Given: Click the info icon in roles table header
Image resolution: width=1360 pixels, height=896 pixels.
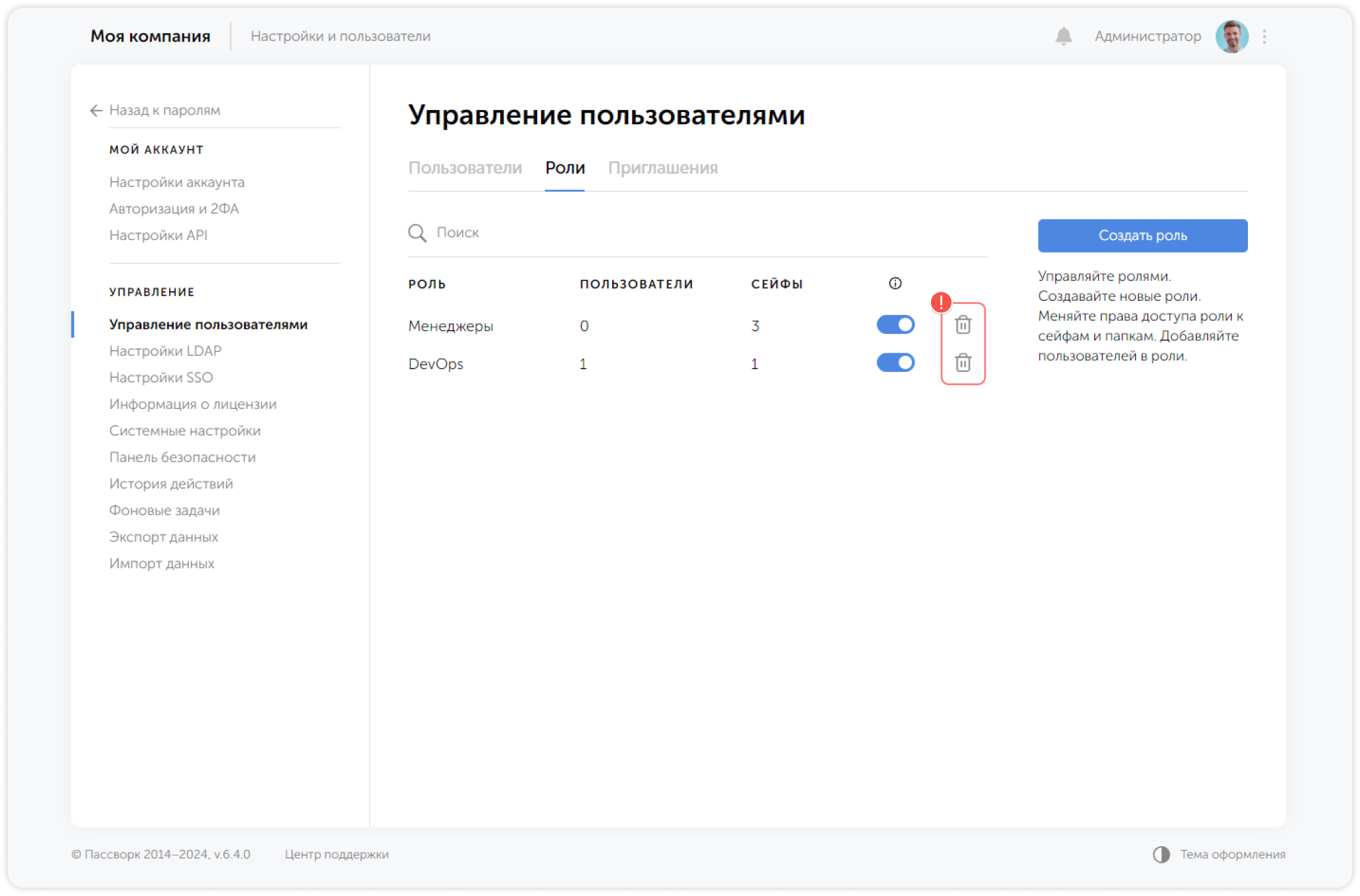Looking at the screenshot, I should coord(895,284).
